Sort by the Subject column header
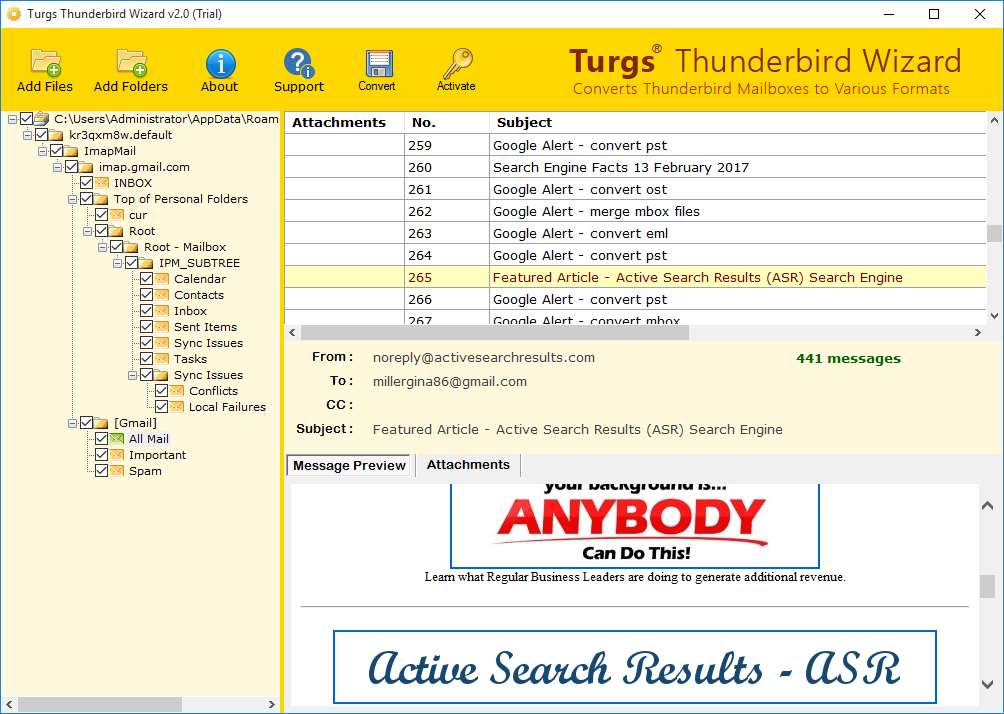The width and height of the screenshot is (1004, 714). pyautogui.click(x=738, y=123)
